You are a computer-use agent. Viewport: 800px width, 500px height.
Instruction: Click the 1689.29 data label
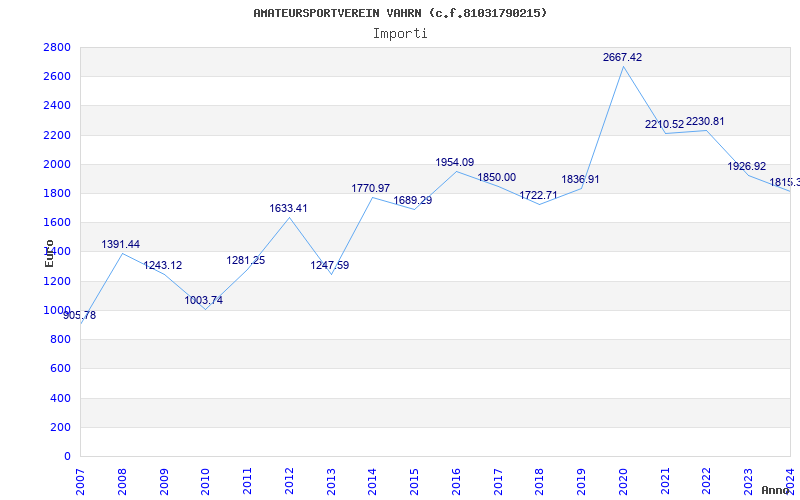[x=412, y=200]
